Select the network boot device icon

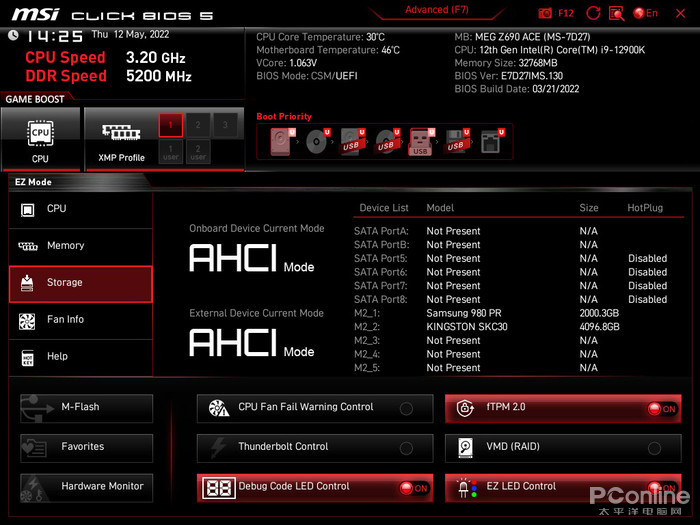point(492,142)
